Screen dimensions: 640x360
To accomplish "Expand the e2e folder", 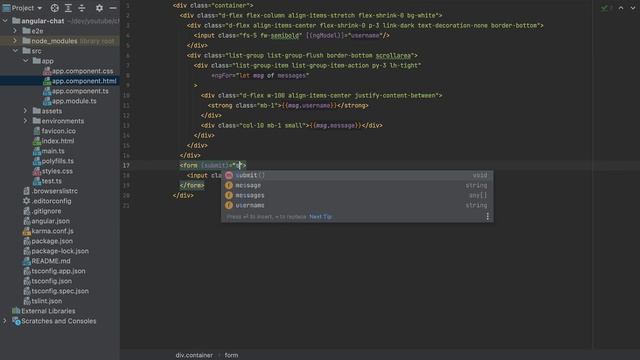I will [x=16, y=31].
